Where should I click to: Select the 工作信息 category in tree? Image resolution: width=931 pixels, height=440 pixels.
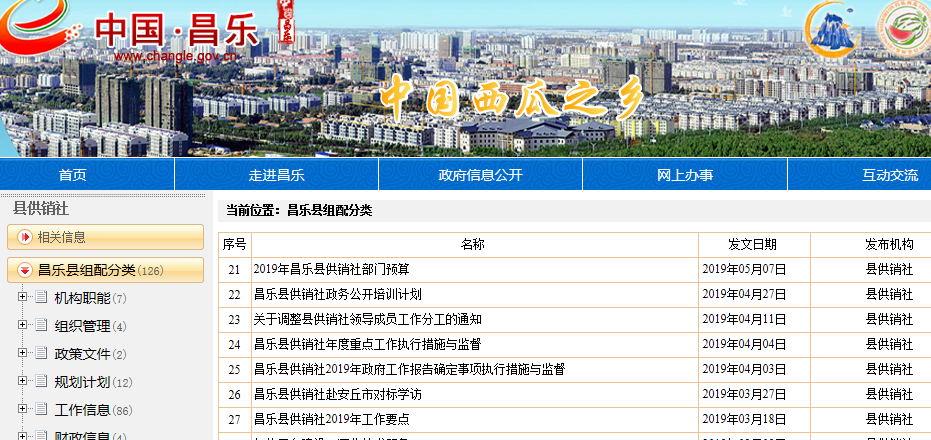click(x=82, y=410)
